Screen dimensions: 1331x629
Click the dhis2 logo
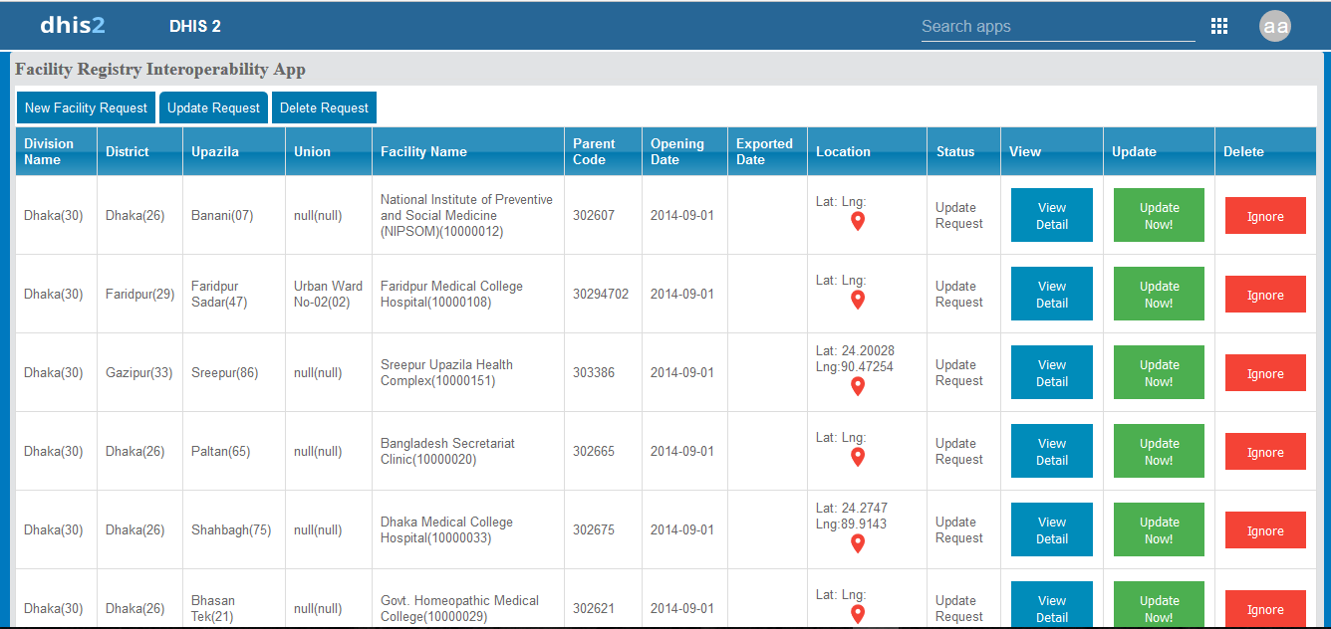(x=72, y=26)
